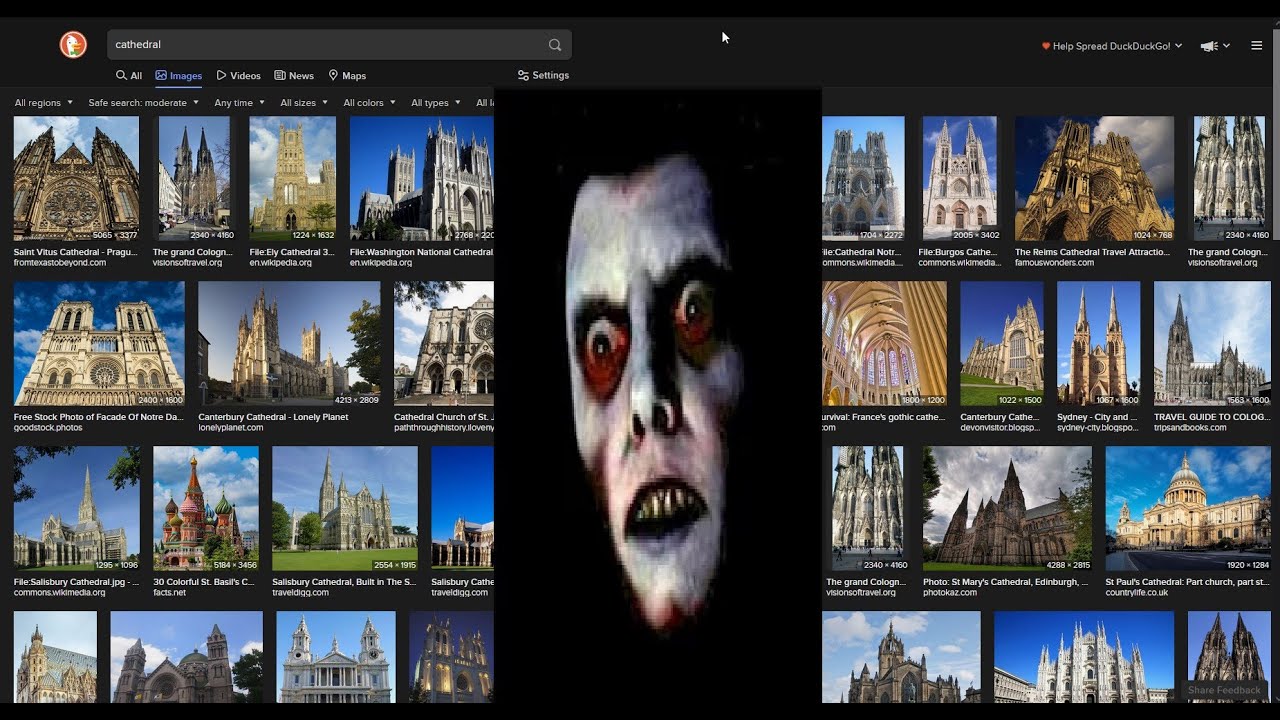Image resolution: width=1280 pixels, height=720 pixels.
Task: Switch to the Images tab
Action: pos(178,75)
